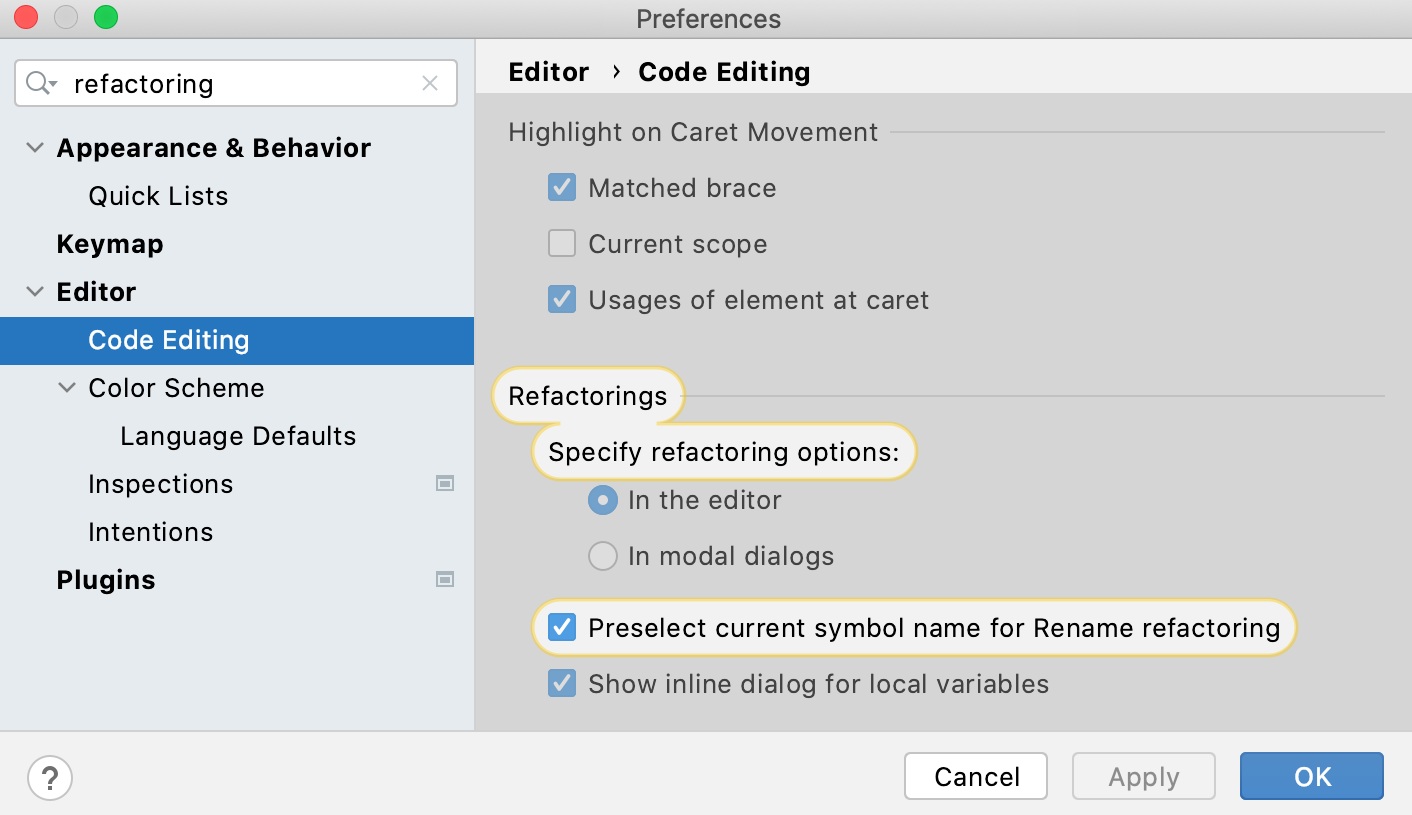Open help via the question mark icon

(x=49, y=778)
